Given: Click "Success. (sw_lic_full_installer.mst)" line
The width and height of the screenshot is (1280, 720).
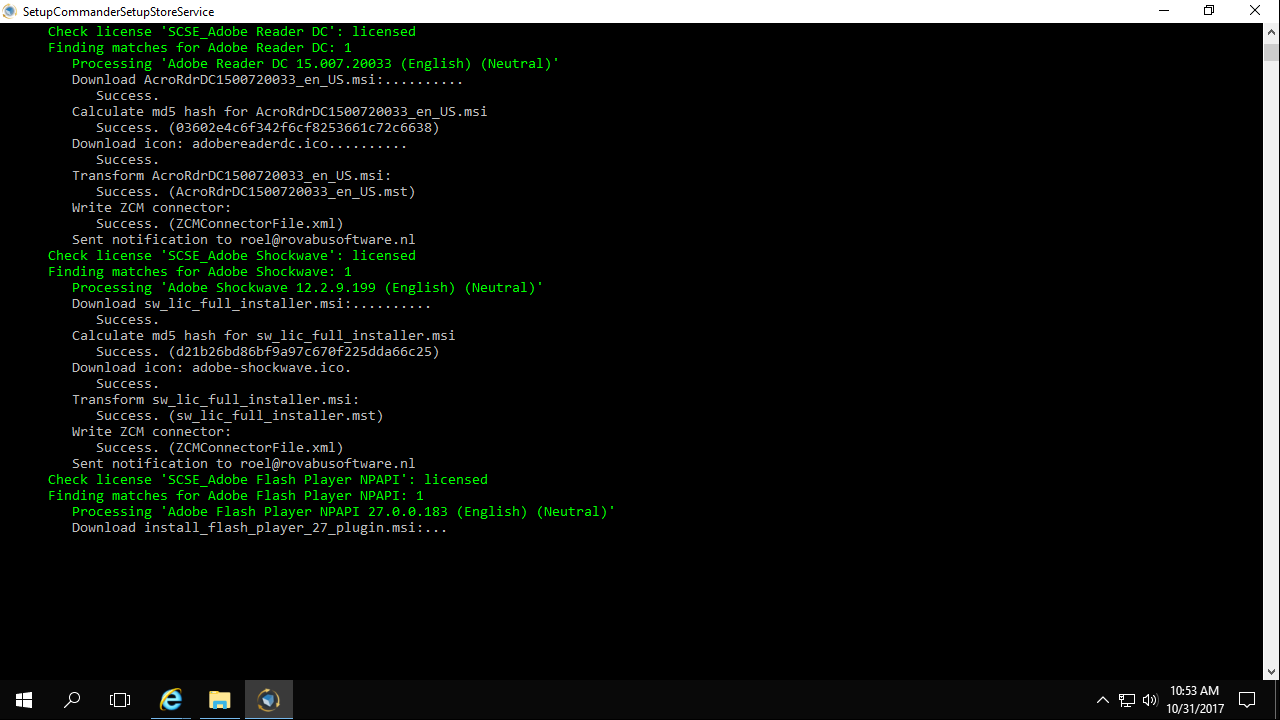Looking at the screenshot, I should (x=240, y=416).
